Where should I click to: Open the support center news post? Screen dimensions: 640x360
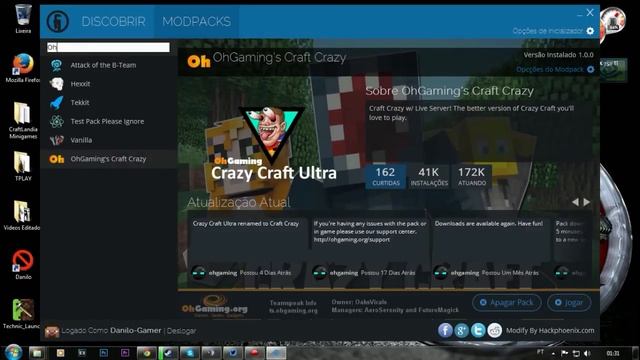click(369, 232)
